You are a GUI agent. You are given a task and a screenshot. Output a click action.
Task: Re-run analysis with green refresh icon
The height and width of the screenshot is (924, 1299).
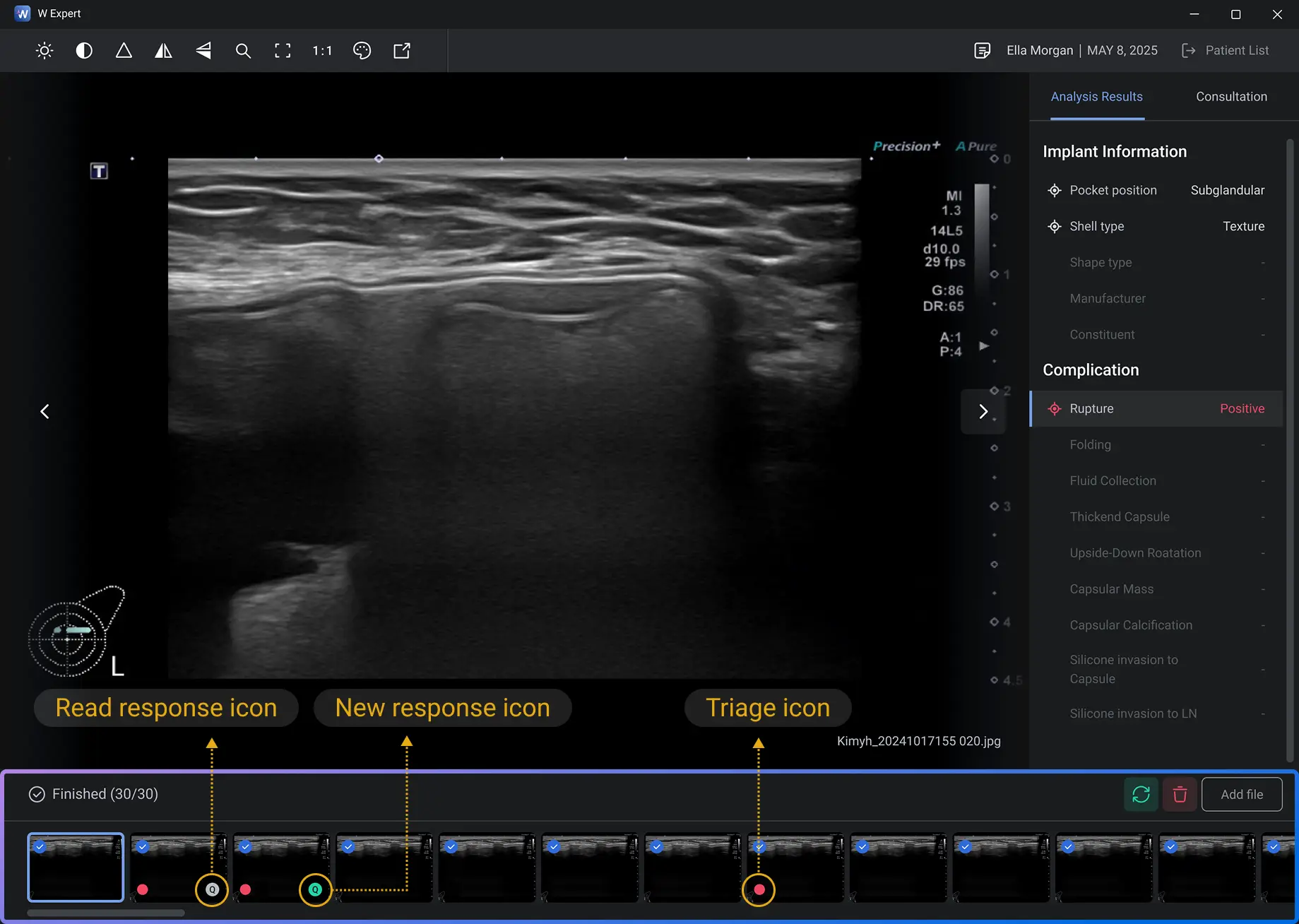pyautogui.click(x=1141, y=794)
